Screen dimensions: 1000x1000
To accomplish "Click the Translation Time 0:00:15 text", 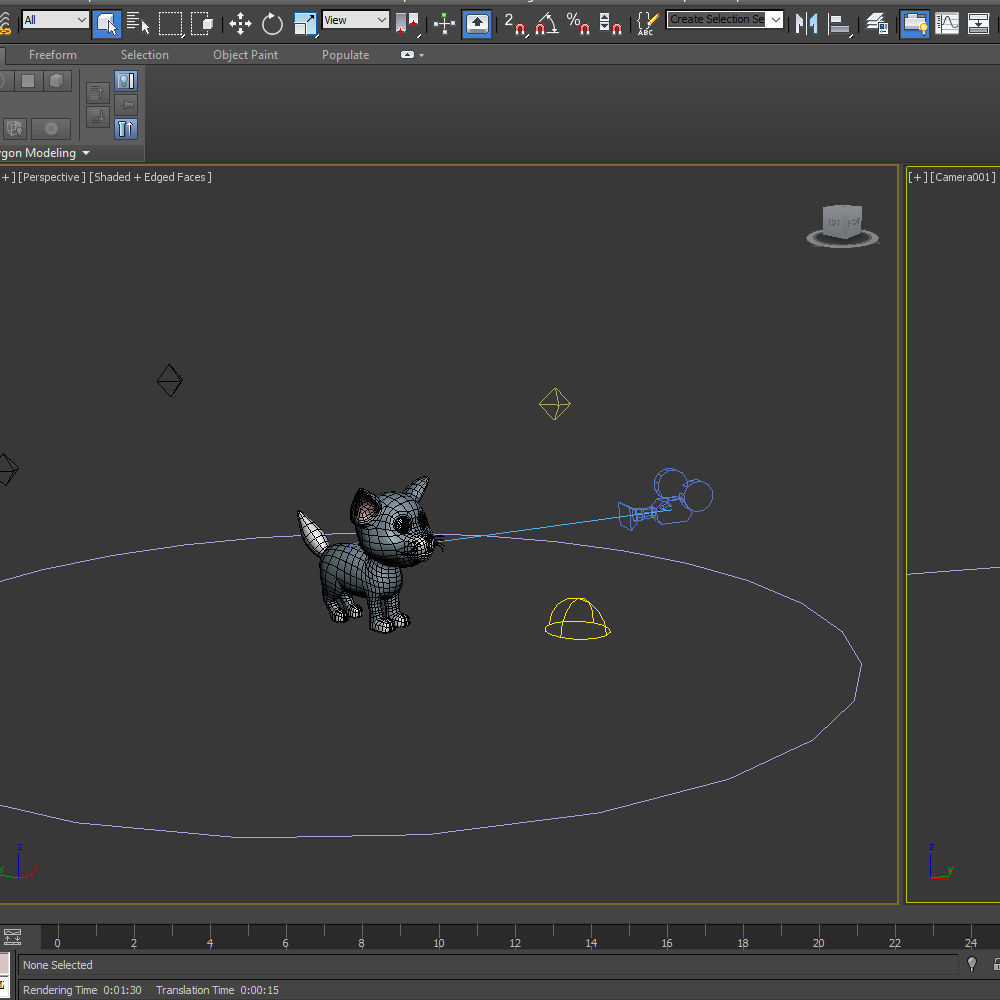I will pyautogui.click(x=217, y=990).
